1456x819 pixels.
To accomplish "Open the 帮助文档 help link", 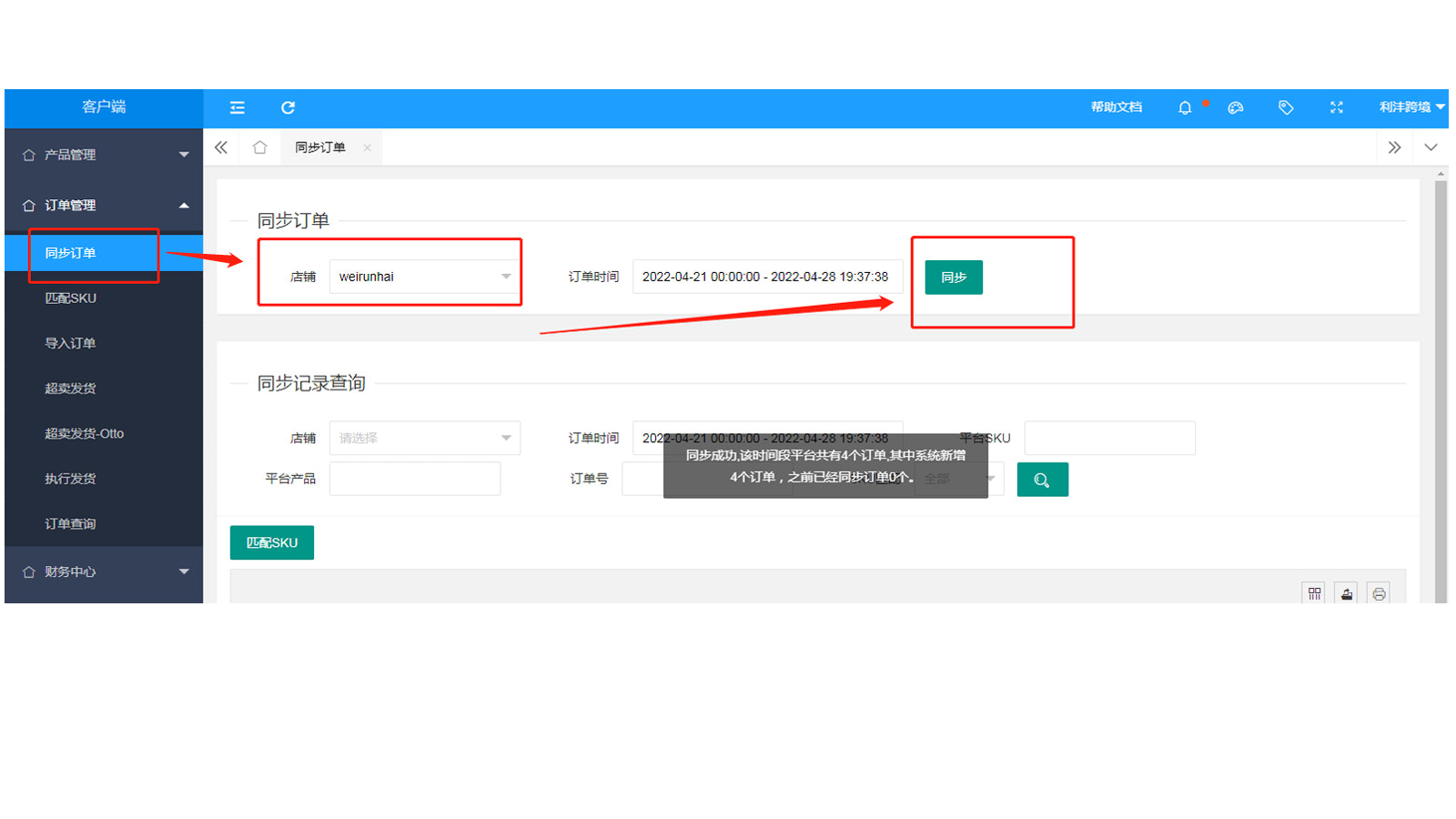I will pos(1117,107).
